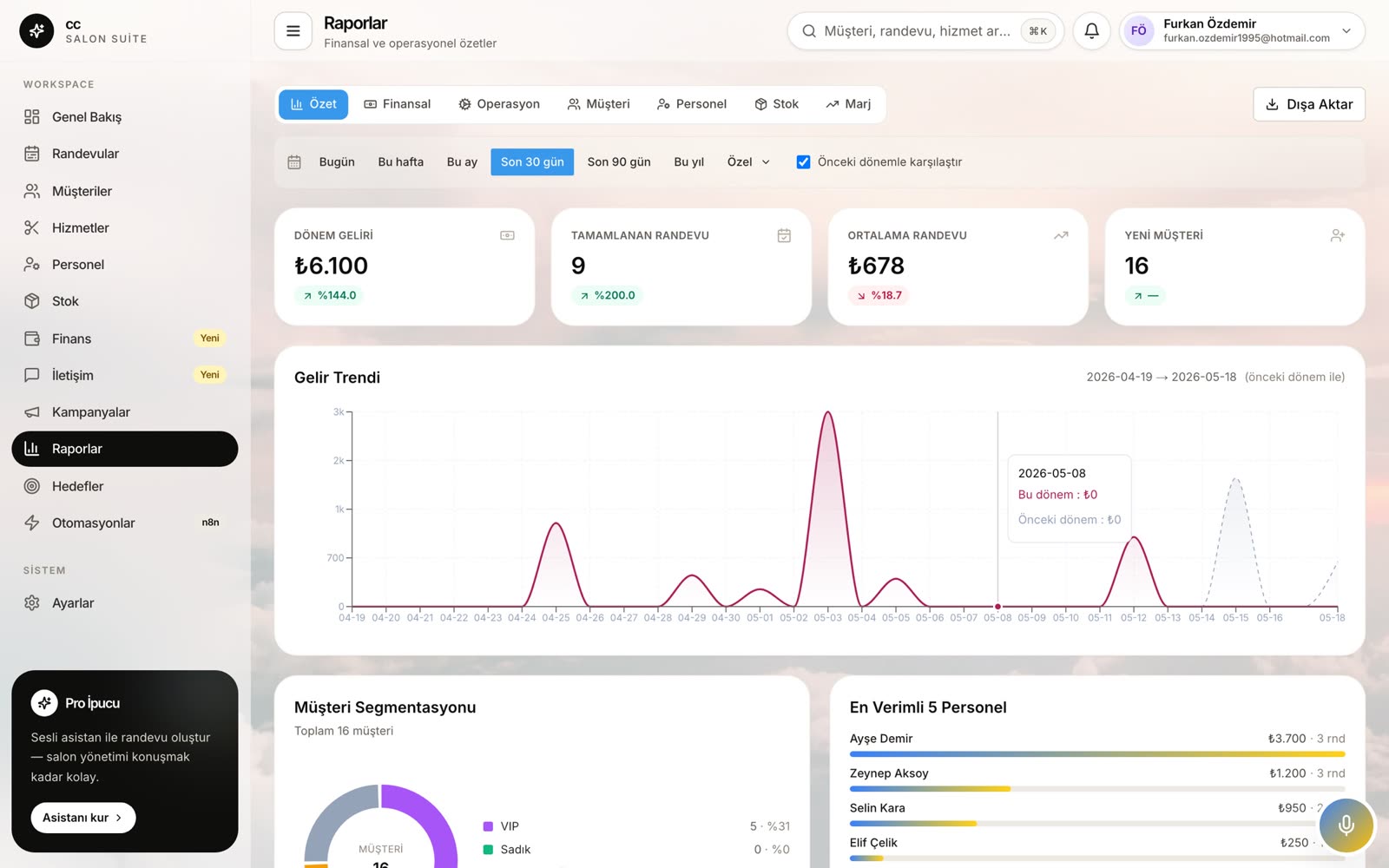Select Bugün date range
The image size is (1389, 868).
point(337,162)
